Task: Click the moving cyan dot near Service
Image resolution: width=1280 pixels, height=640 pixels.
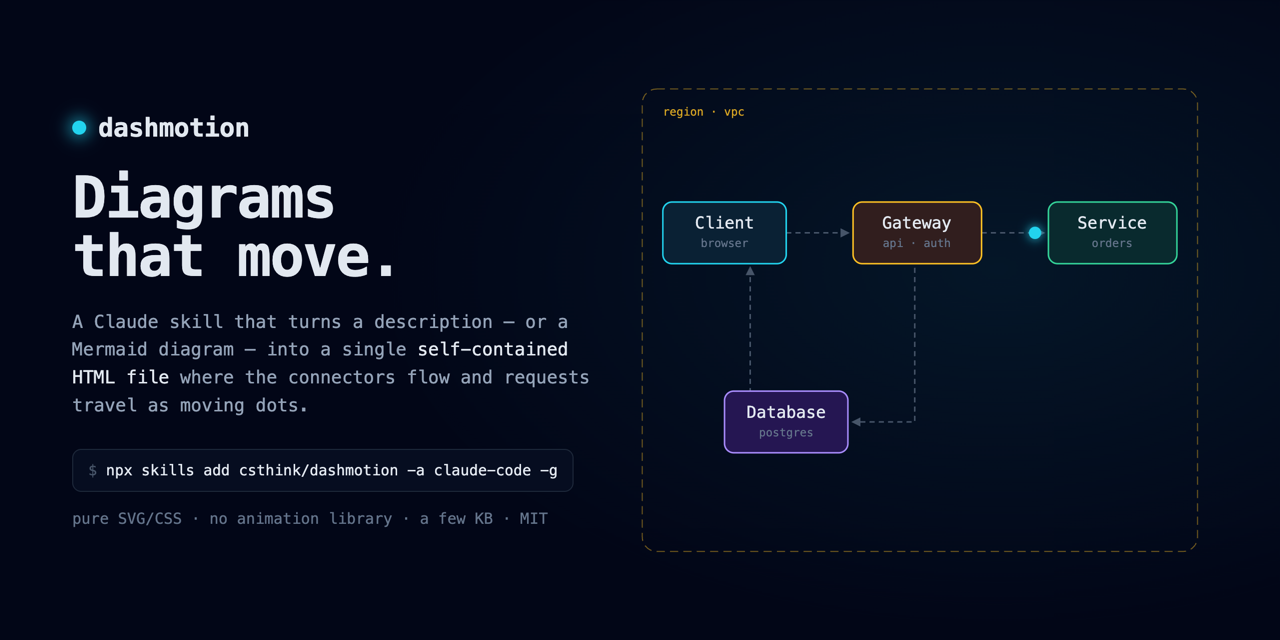Action: pos(1035,233)
